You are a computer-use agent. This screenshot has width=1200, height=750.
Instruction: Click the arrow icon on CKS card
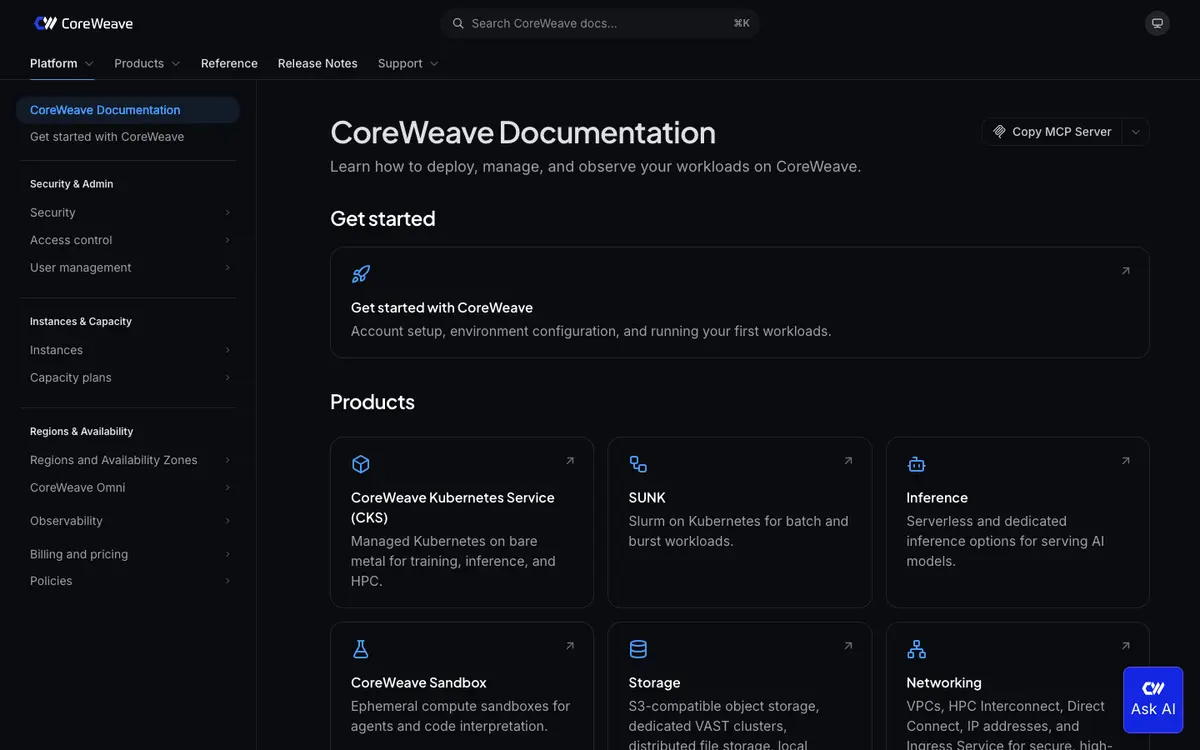point(570,461)
